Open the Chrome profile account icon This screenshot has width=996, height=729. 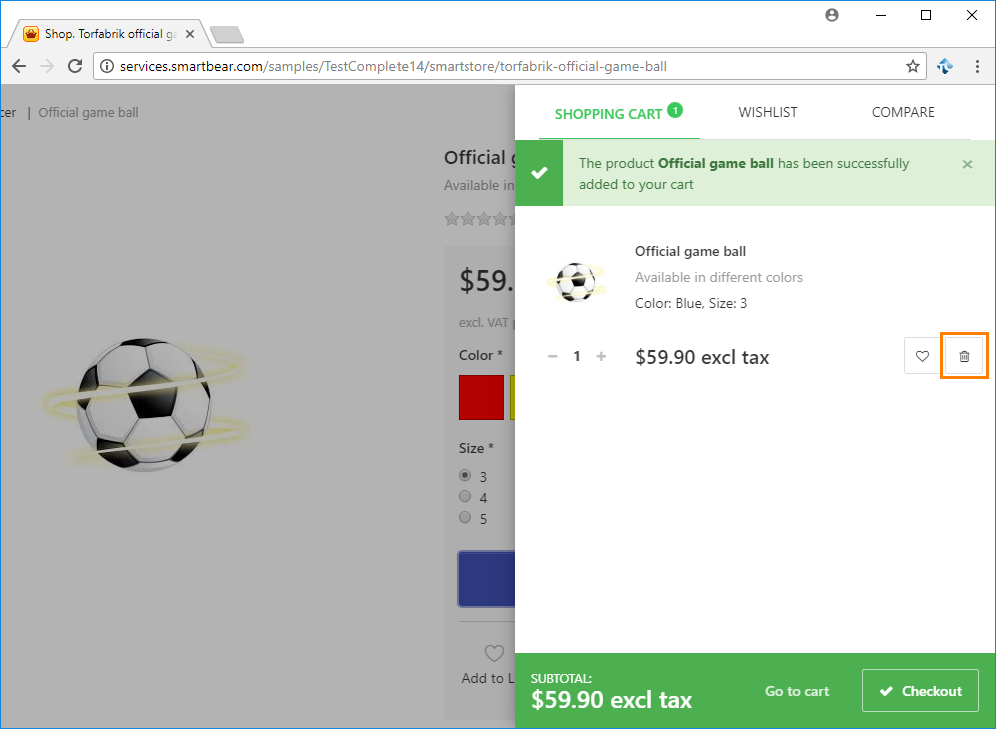[831, 15]
